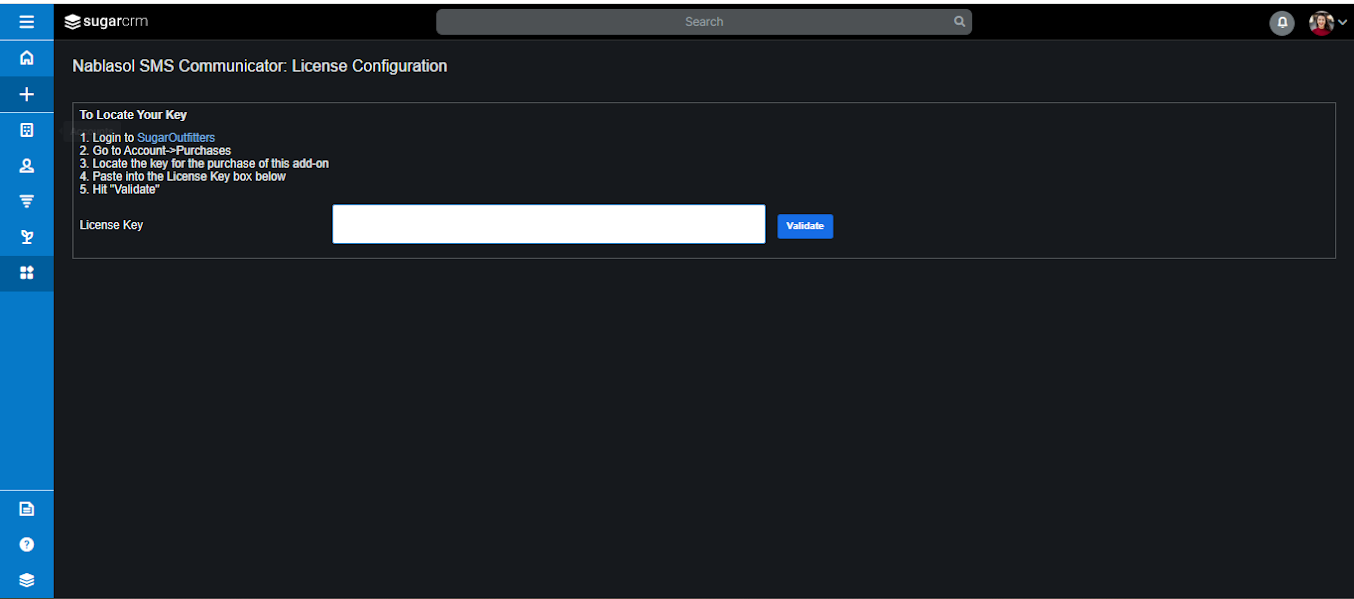The width and height of the screenshot is (1354, 599).
Task: Open the document icon in lower sidebar
Action: point(27,508)
